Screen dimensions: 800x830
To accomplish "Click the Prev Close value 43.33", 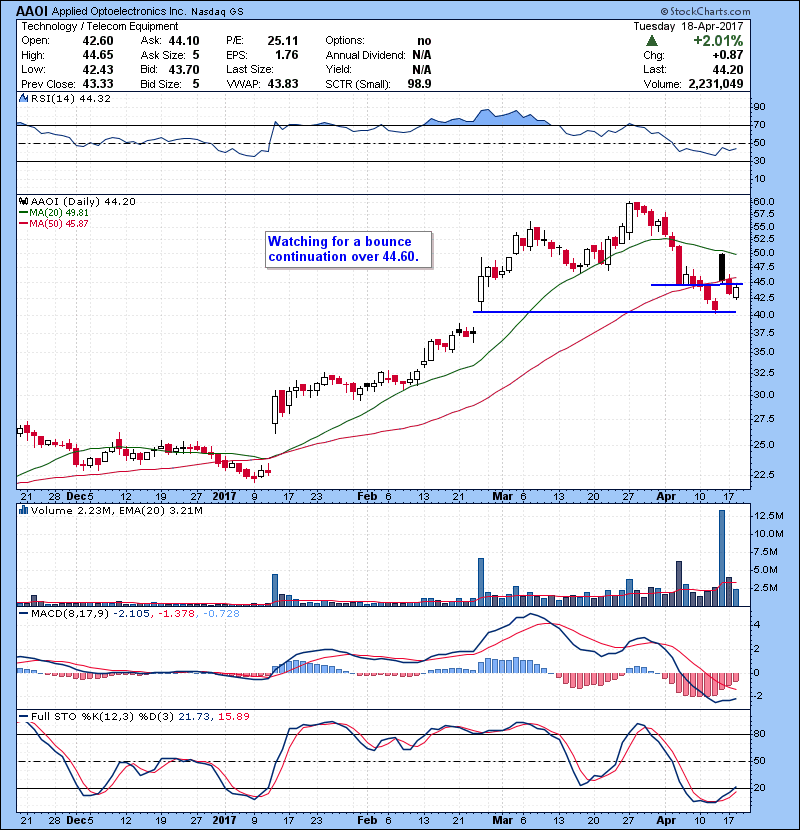I will click(98, 84).
